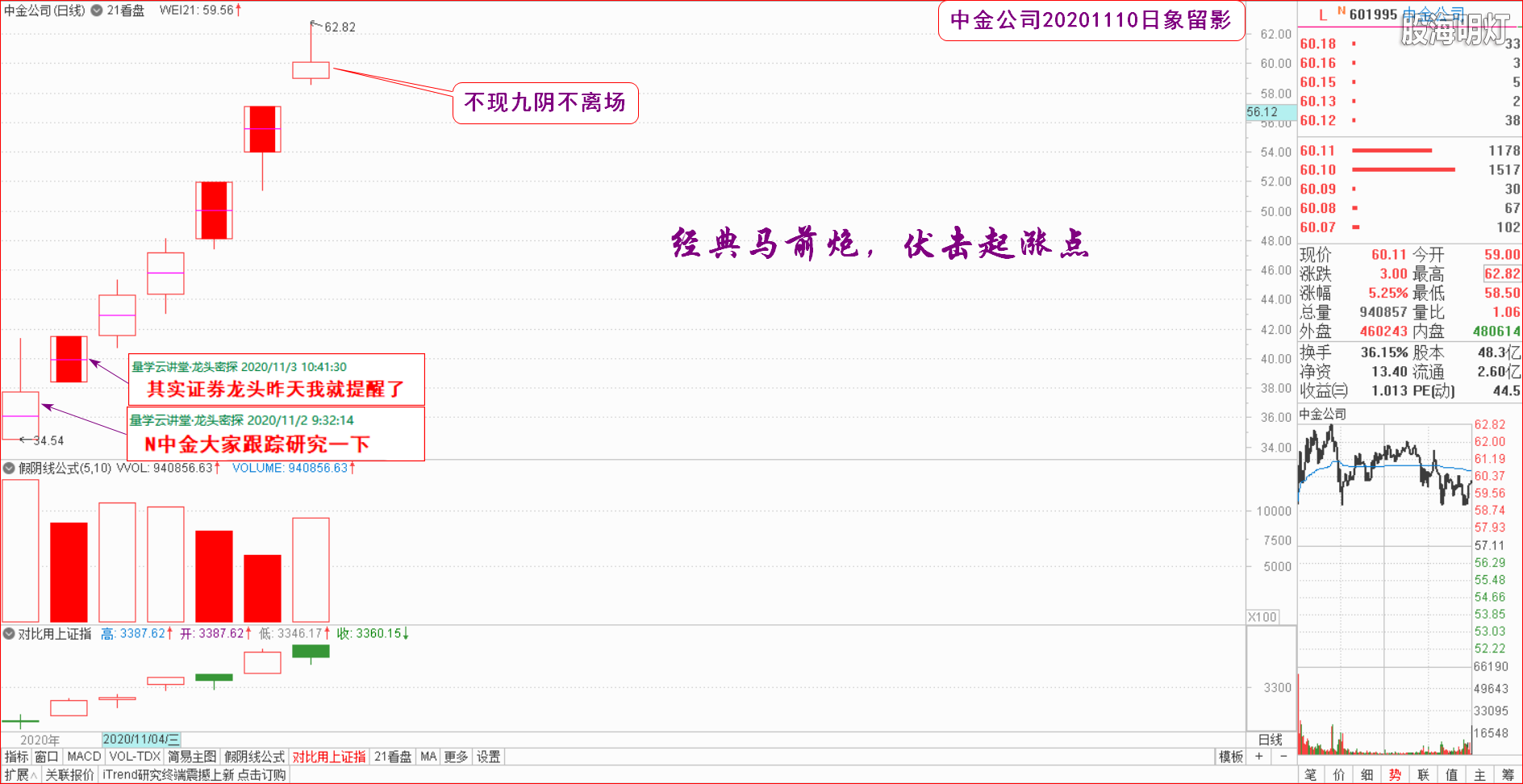The image size is (1523, 784).
Task: Switch to 筹 chip distribution tab
Action: [1508, 775]
